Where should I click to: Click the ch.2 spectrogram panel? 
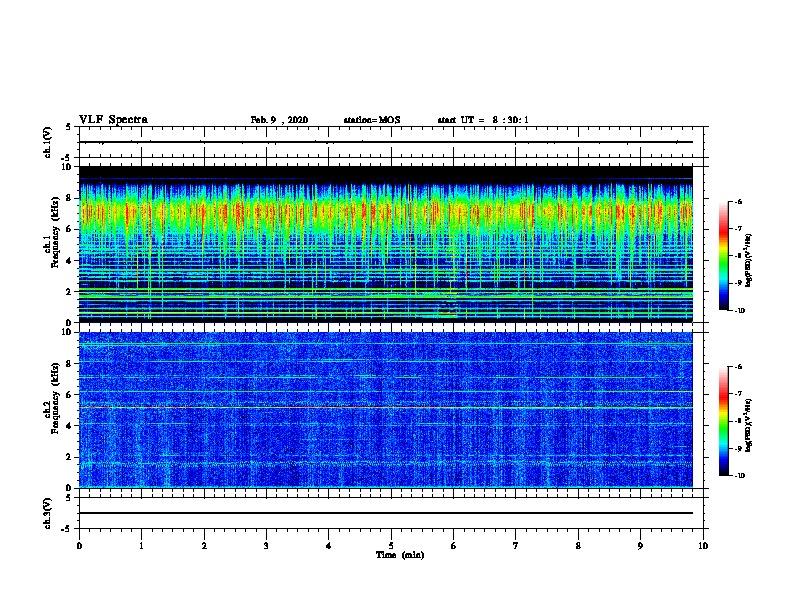click(x=386, y=410)
